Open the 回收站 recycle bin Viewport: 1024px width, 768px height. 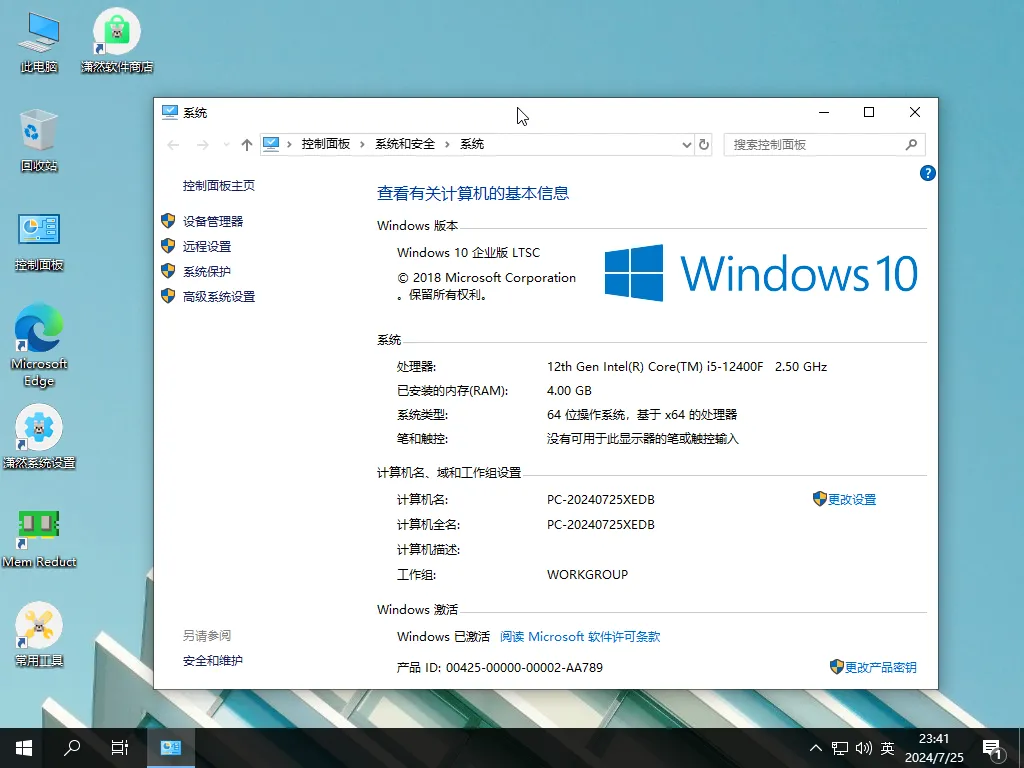pos(40,135)
